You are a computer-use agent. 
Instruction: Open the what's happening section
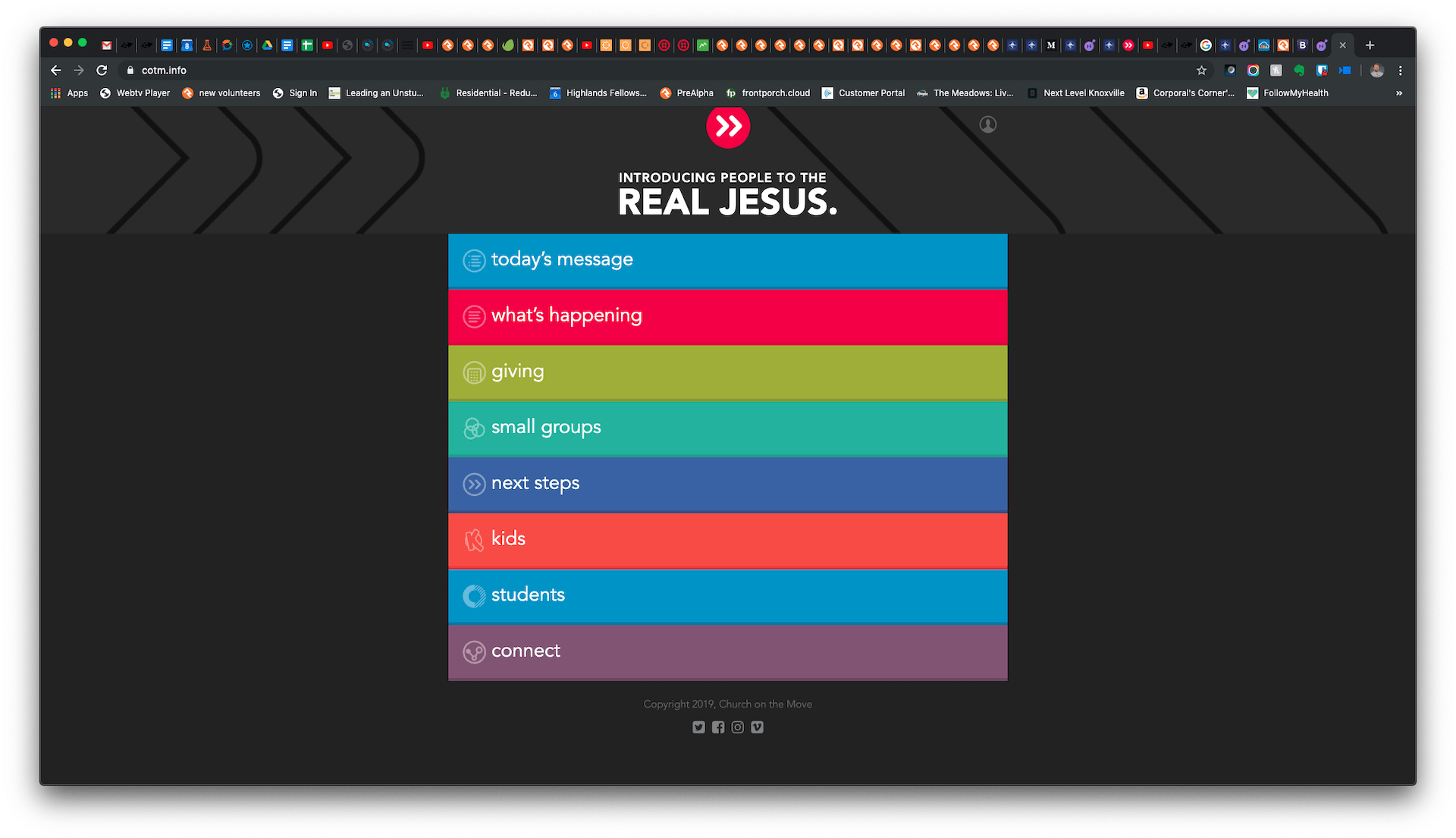727,316
